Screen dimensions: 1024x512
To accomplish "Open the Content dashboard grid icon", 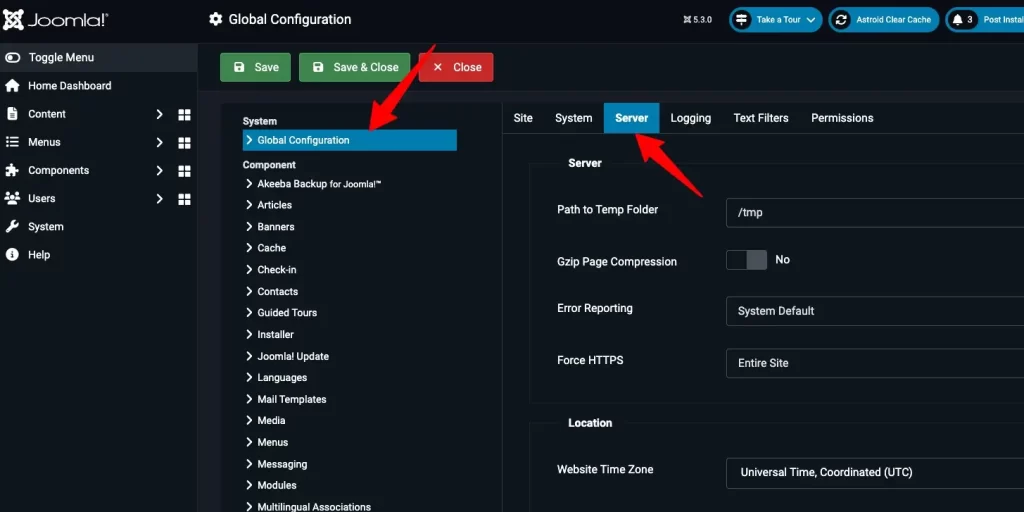I will click(x=184, y=115).
